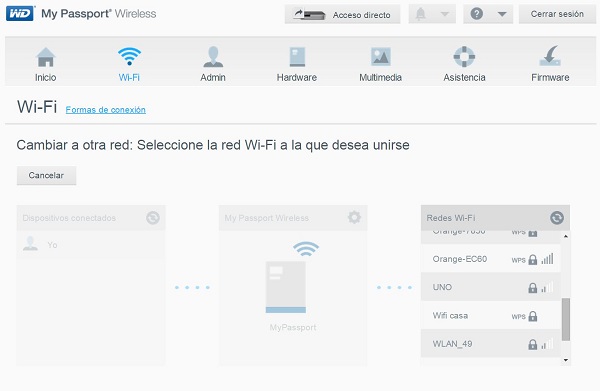The image size is (600, 391).
Task: Open the Multimedia tab
Action: 380,64
